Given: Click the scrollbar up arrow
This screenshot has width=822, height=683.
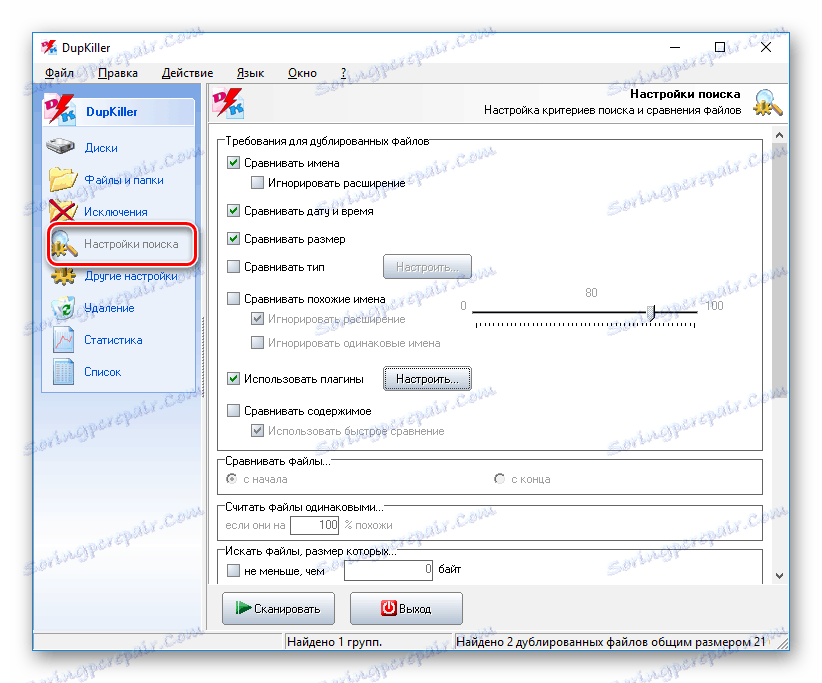Looking at the screenshot, I should tap(779, 135).
